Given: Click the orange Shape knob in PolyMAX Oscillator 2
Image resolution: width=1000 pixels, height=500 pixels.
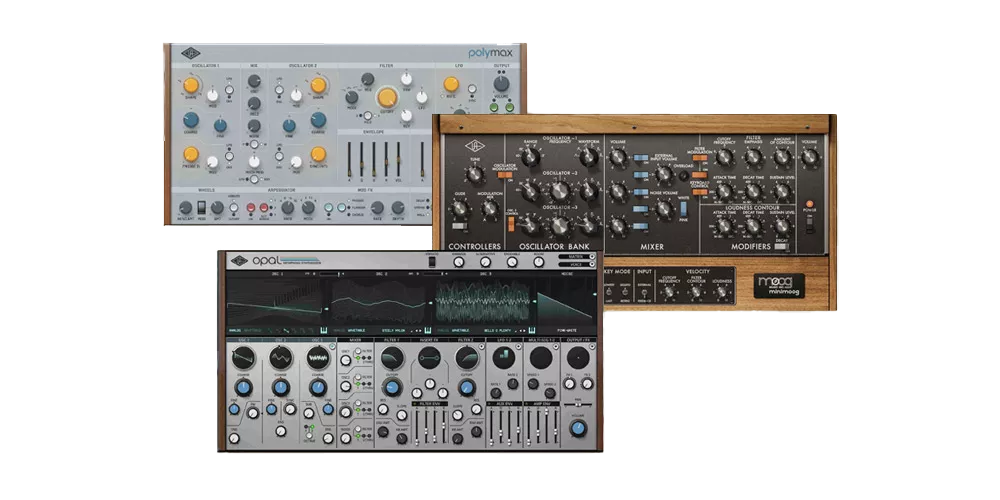Looking at the screenshot, I should click(318, 85).
